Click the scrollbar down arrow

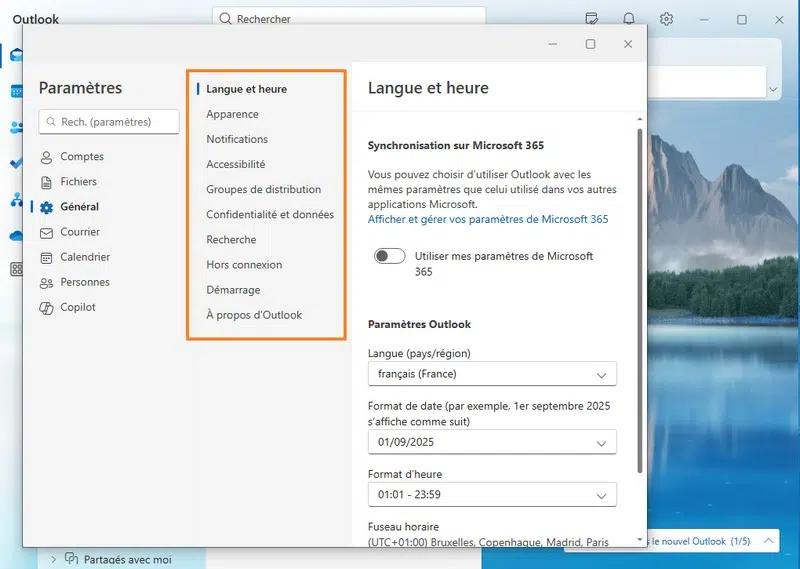[640, 539]
